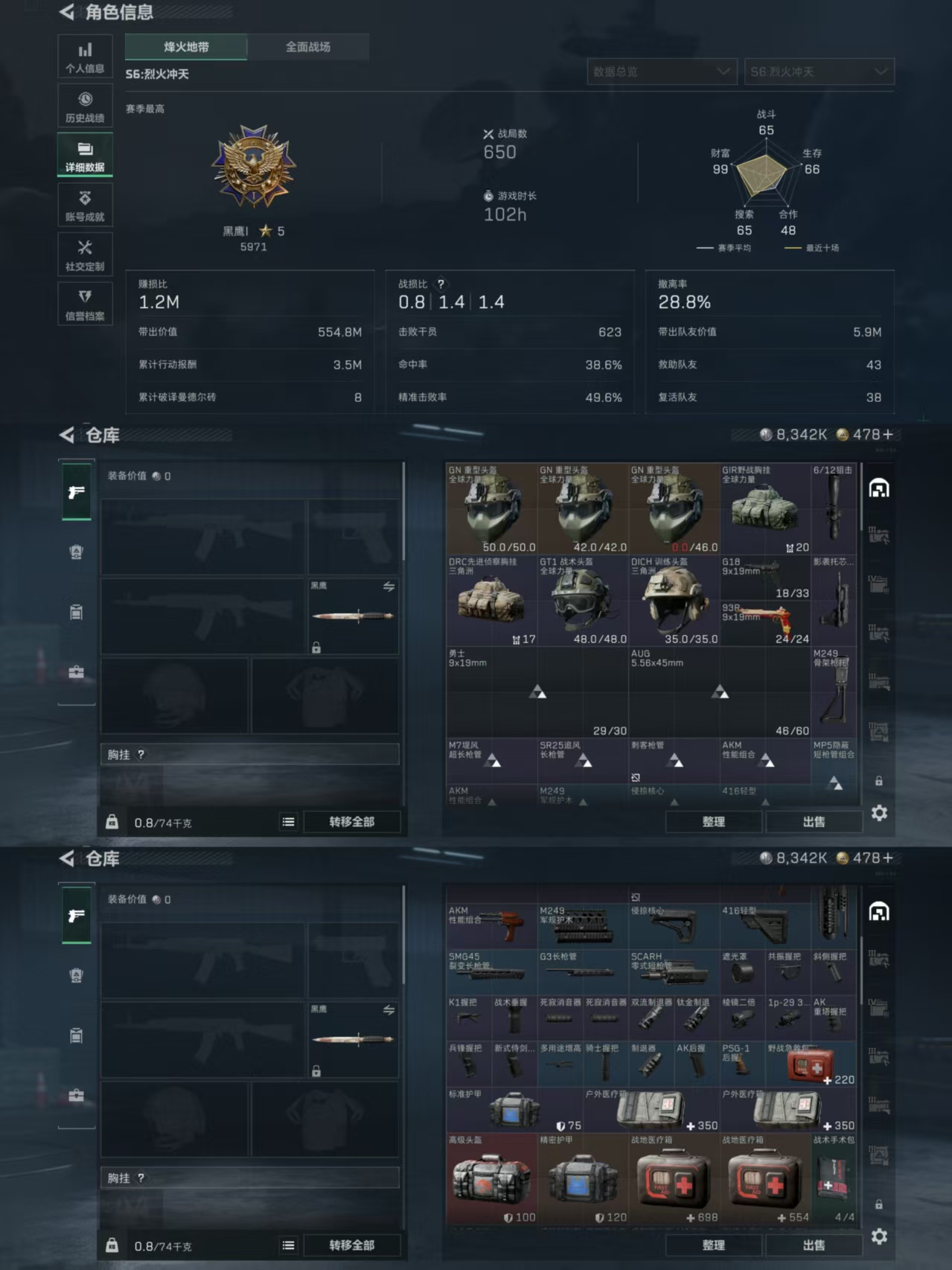The width and height of the screenshot is (952, 1270).
Task: Open the S6:烈火冲天 season dropdown
Action: click(x=820, y=71)
